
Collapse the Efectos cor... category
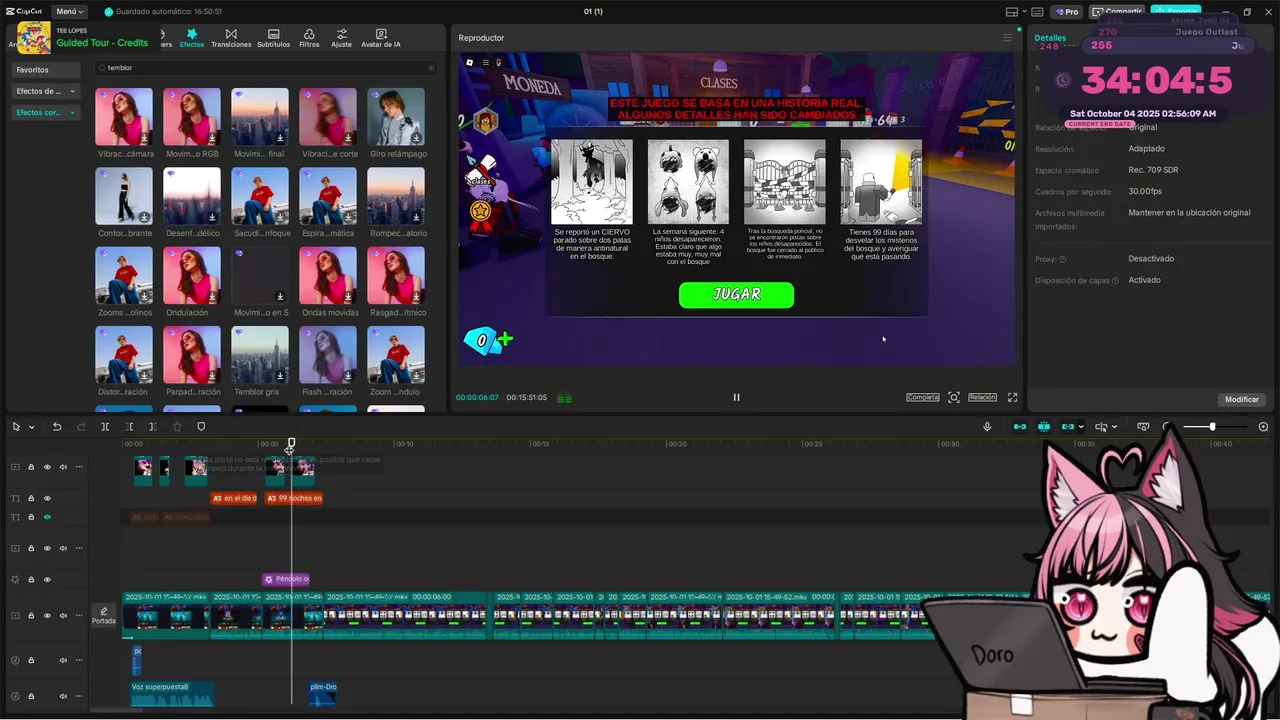pos(45,112)
